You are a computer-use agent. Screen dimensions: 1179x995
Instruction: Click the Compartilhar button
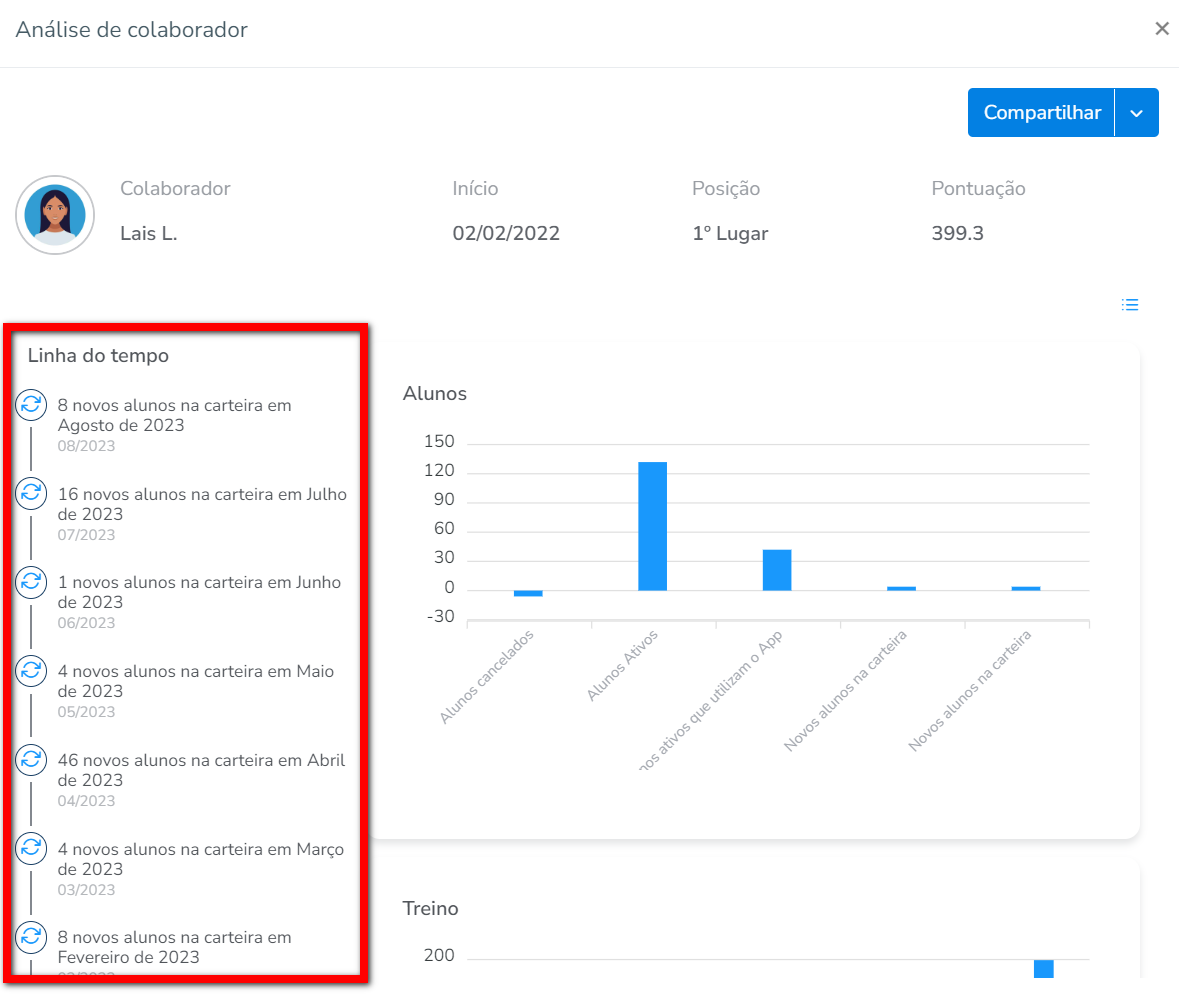tap(1041, 113)
